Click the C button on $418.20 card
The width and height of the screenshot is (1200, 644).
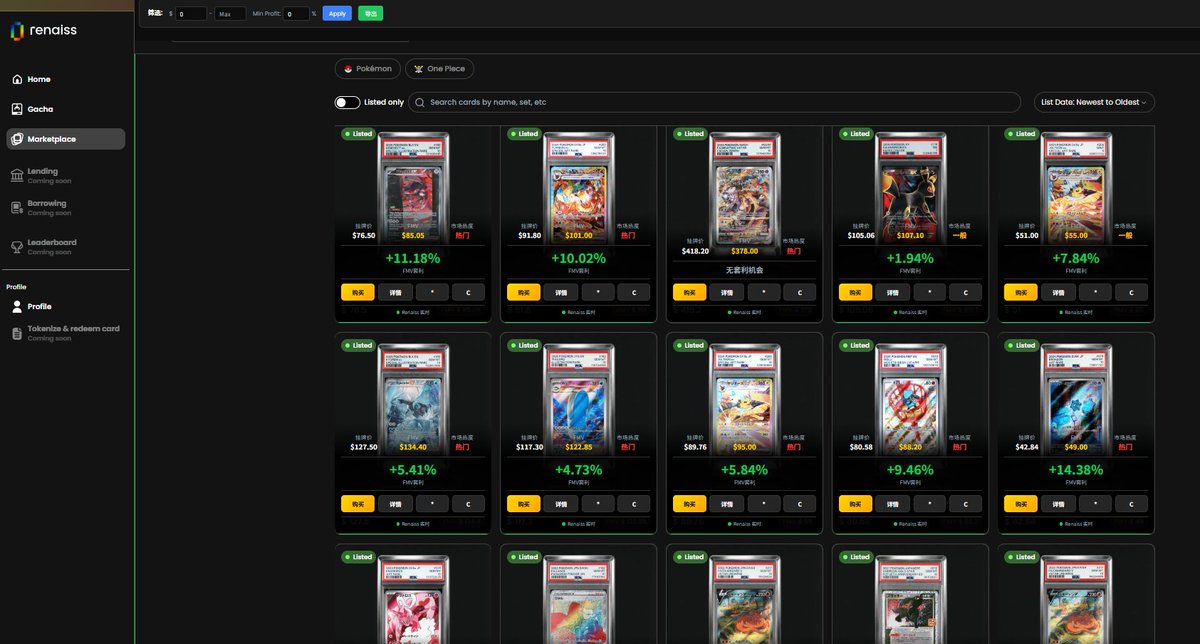(x=800, y=292)
